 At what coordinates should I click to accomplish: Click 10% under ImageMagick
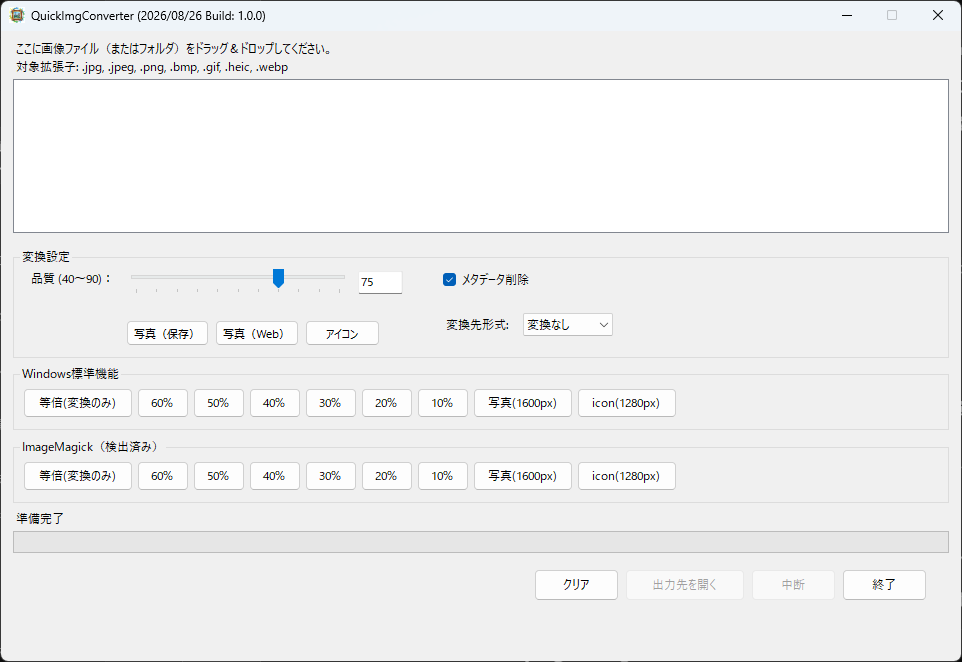442,476
